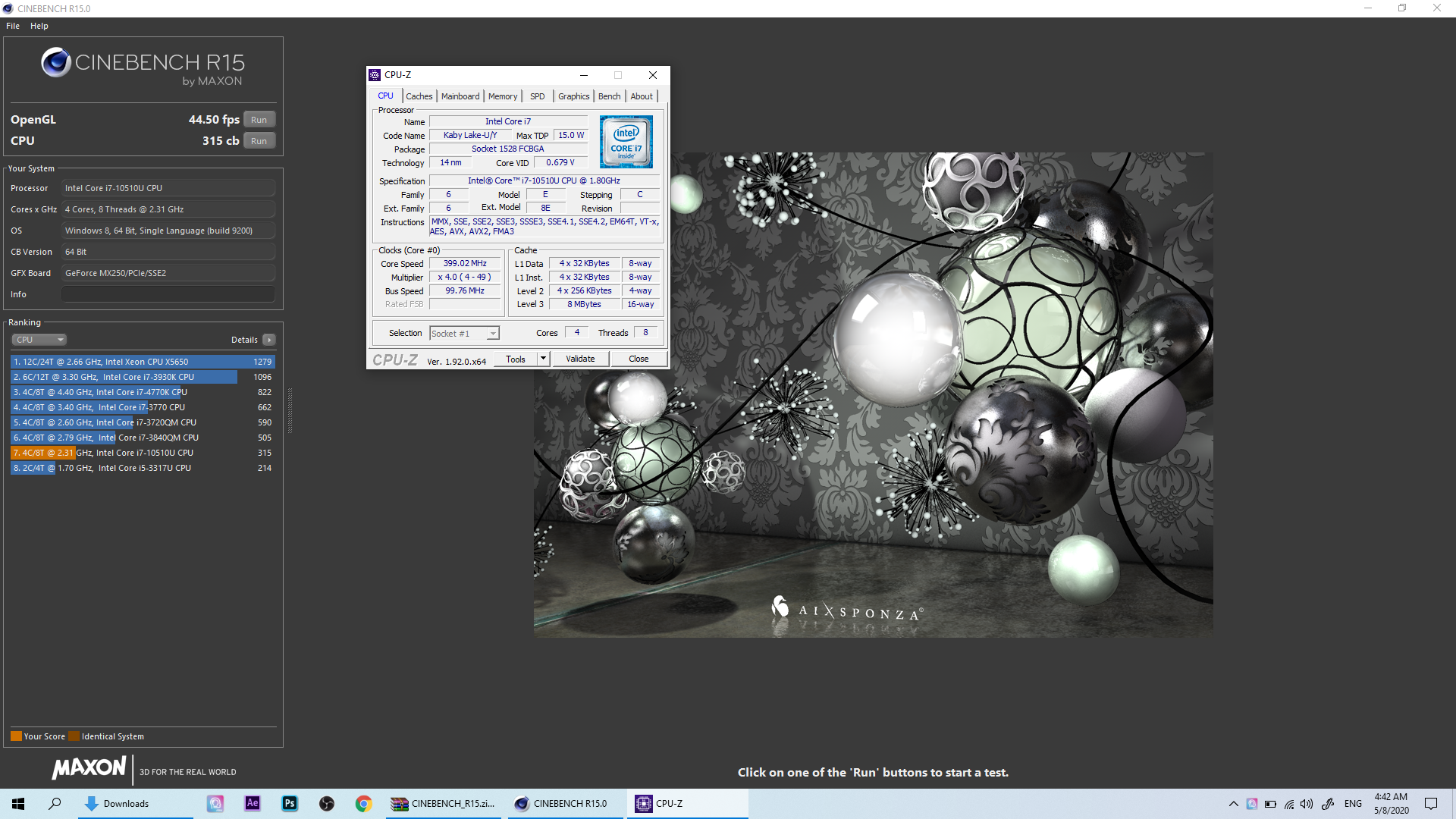Click the CPU-Z title bar app icon
Image resolution: width=1456 pixels, height=819 pixels.
375,75
